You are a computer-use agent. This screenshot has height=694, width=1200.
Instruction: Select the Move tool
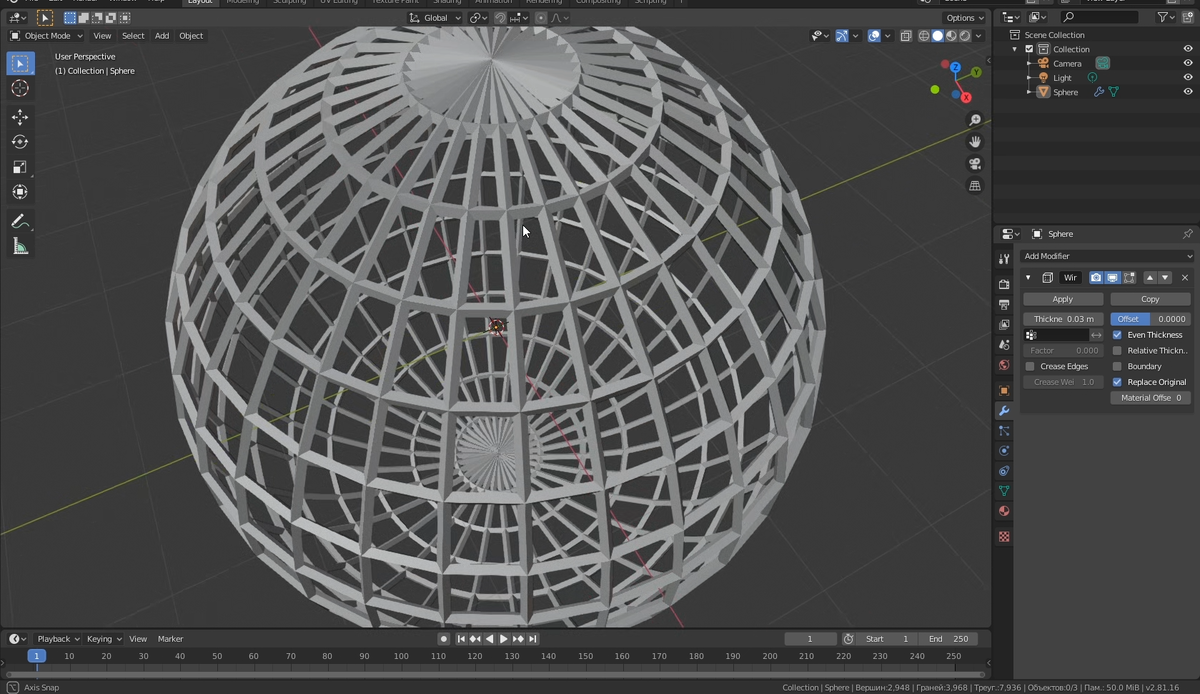(20, 117)
